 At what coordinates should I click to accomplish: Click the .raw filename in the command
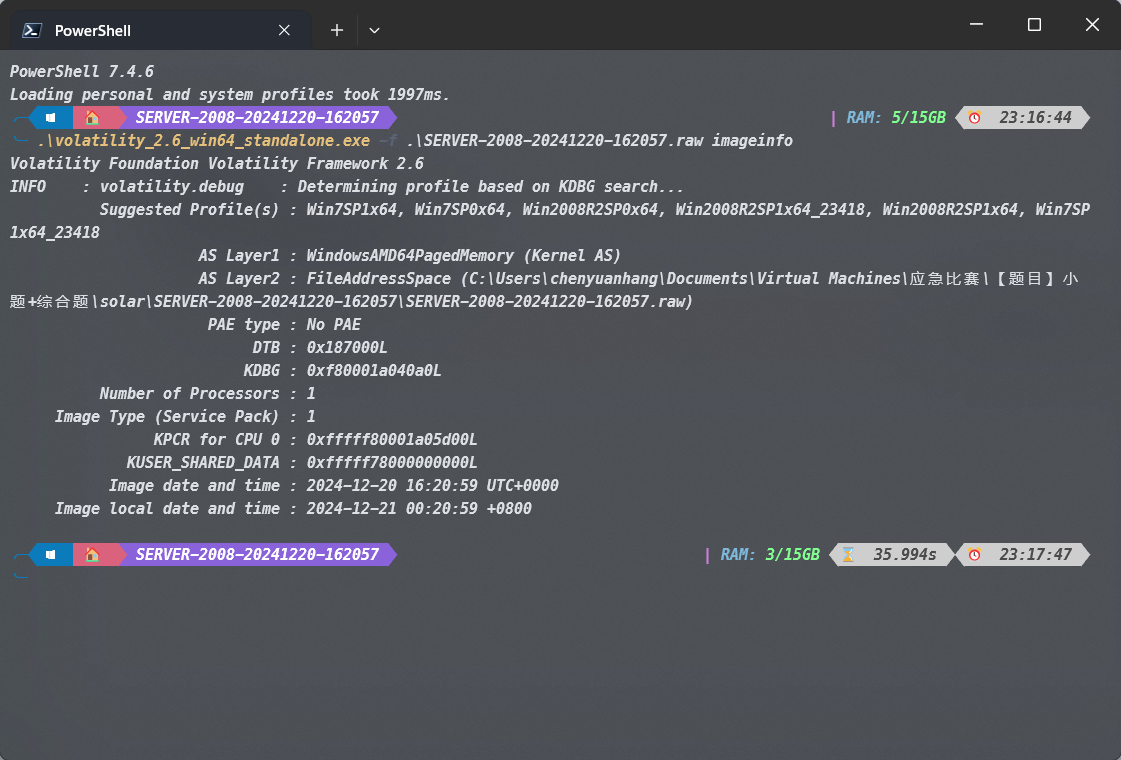click(555, 140)
